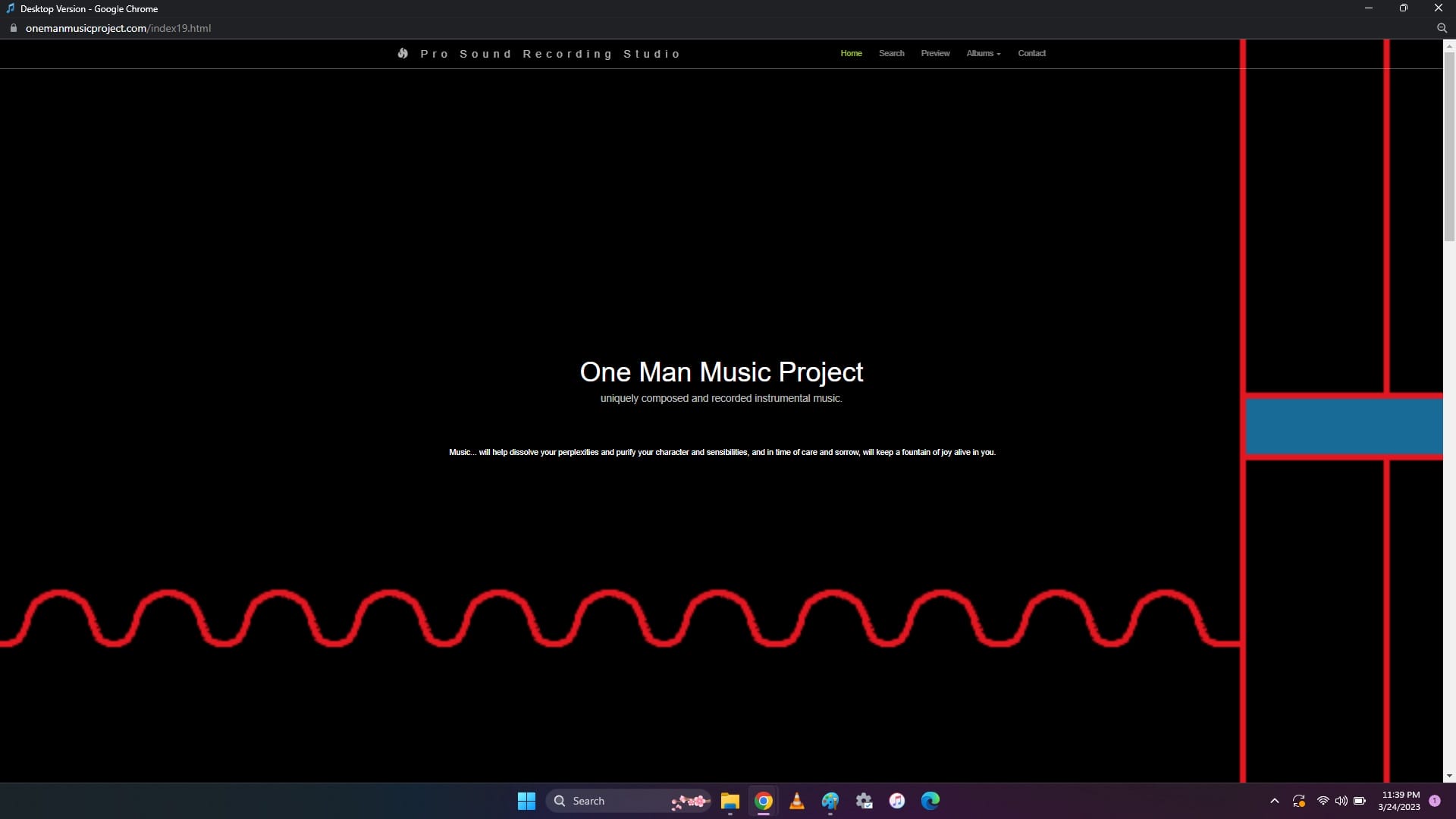Click the Contact link

point(1031,53)
